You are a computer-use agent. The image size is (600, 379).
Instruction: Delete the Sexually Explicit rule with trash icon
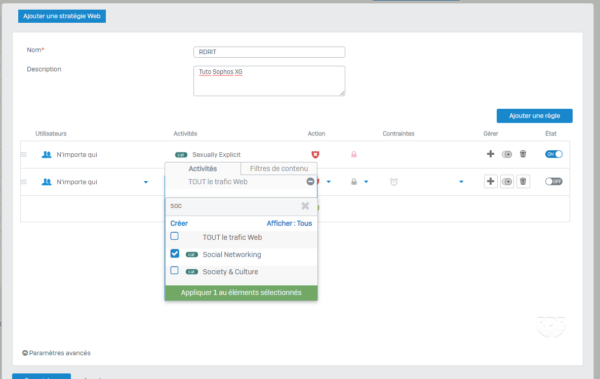click(x=523, y=154)
